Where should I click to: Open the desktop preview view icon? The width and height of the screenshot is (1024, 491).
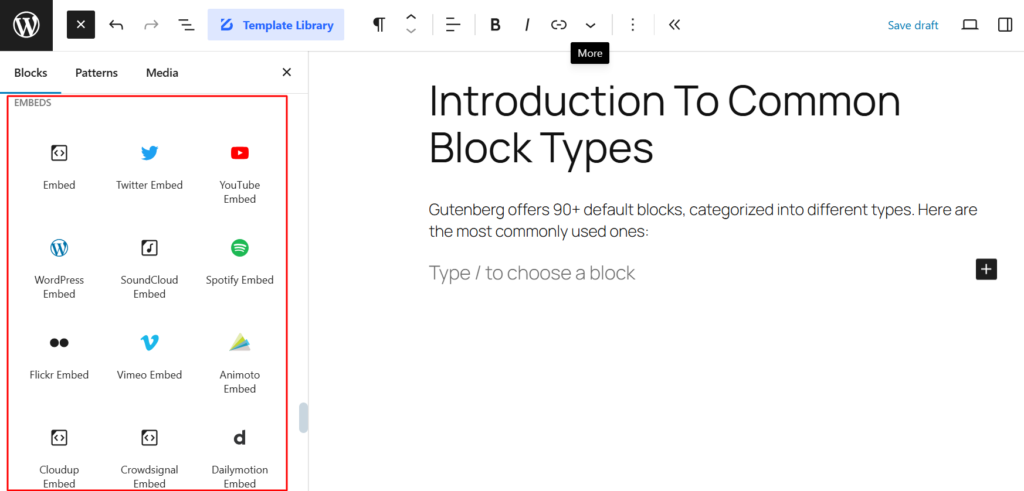[970, 25]
